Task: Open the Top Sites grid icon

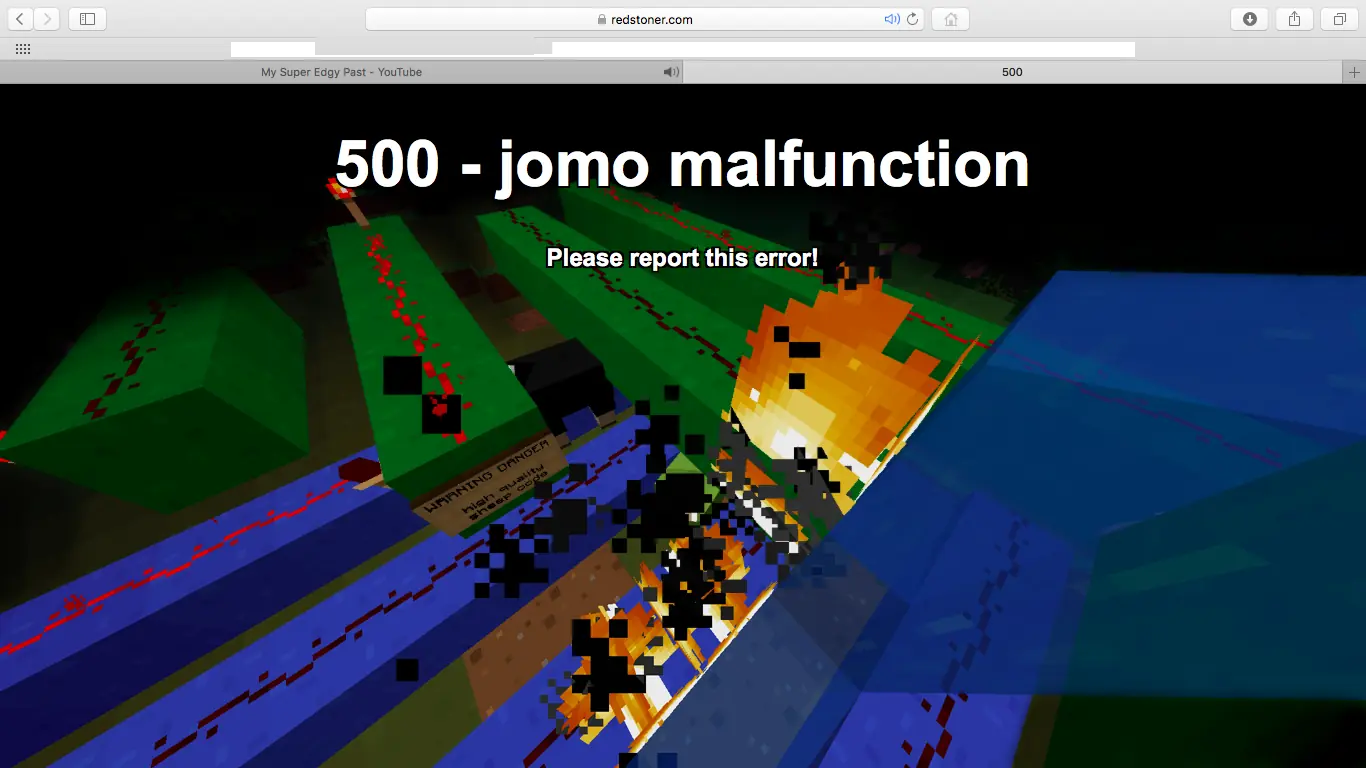Action: coord(23,49)
